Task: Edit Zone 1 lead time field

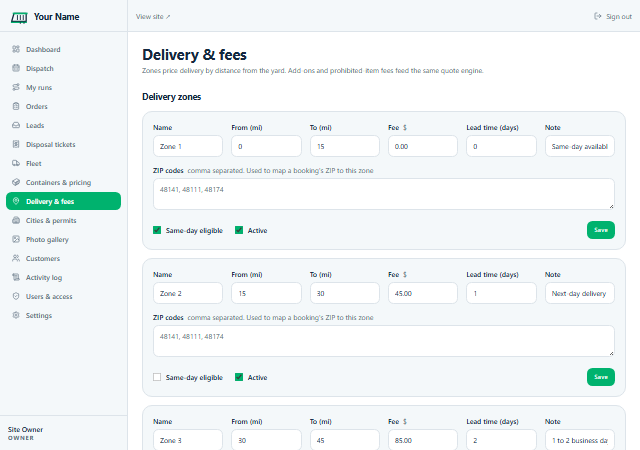Action: 501,146
